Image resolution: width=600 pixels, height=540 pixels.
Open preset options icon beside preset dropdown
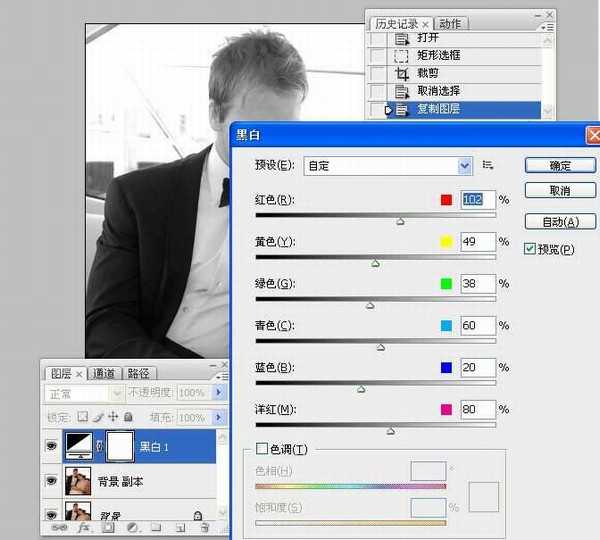tap(488, 165)
